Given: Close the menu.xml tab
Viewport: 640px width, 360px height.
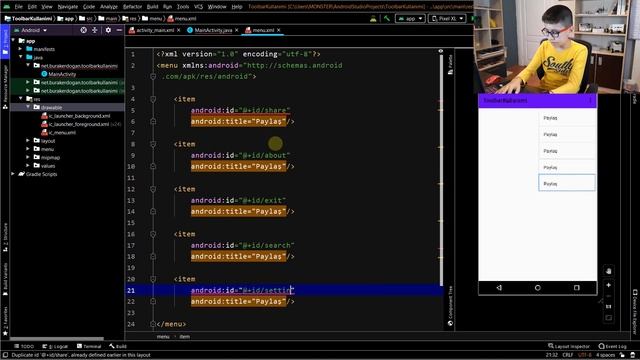Looking at the screenshot, I should (x=278, y=30).
